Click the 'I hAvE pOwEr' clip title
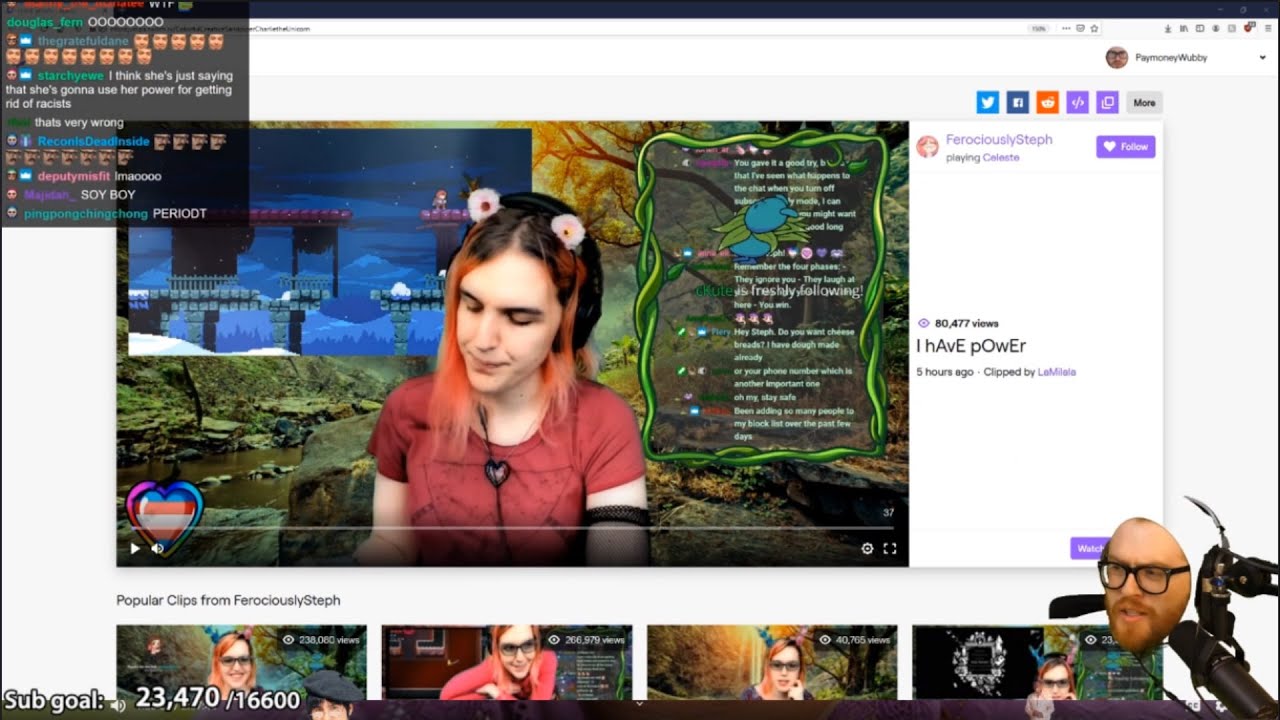1280x720 pixels. pyautogui.click(x=971, y=346)
